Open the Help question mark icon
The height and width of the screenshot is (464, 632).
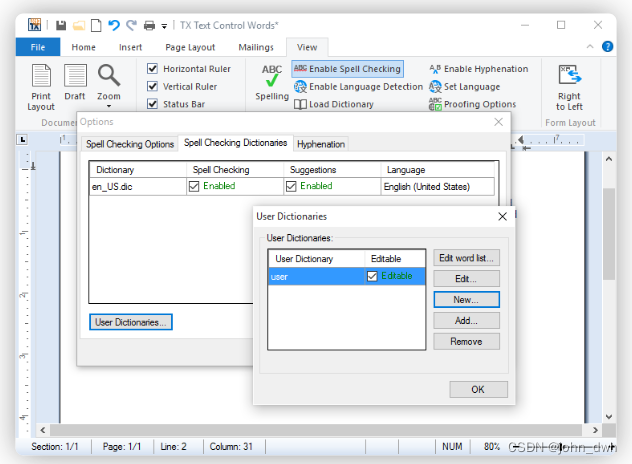pyautogui.click(x=607, y=47)
